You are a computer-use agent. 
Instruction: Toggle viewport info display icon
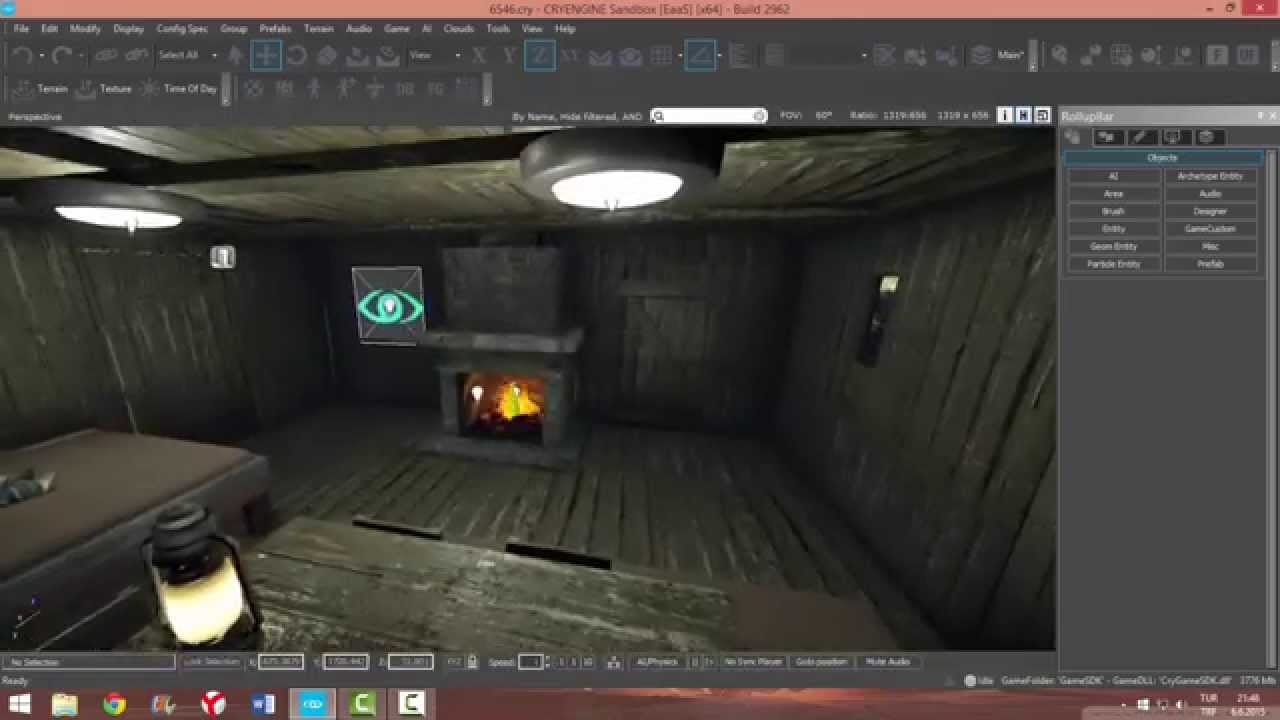pos(1005,116)
